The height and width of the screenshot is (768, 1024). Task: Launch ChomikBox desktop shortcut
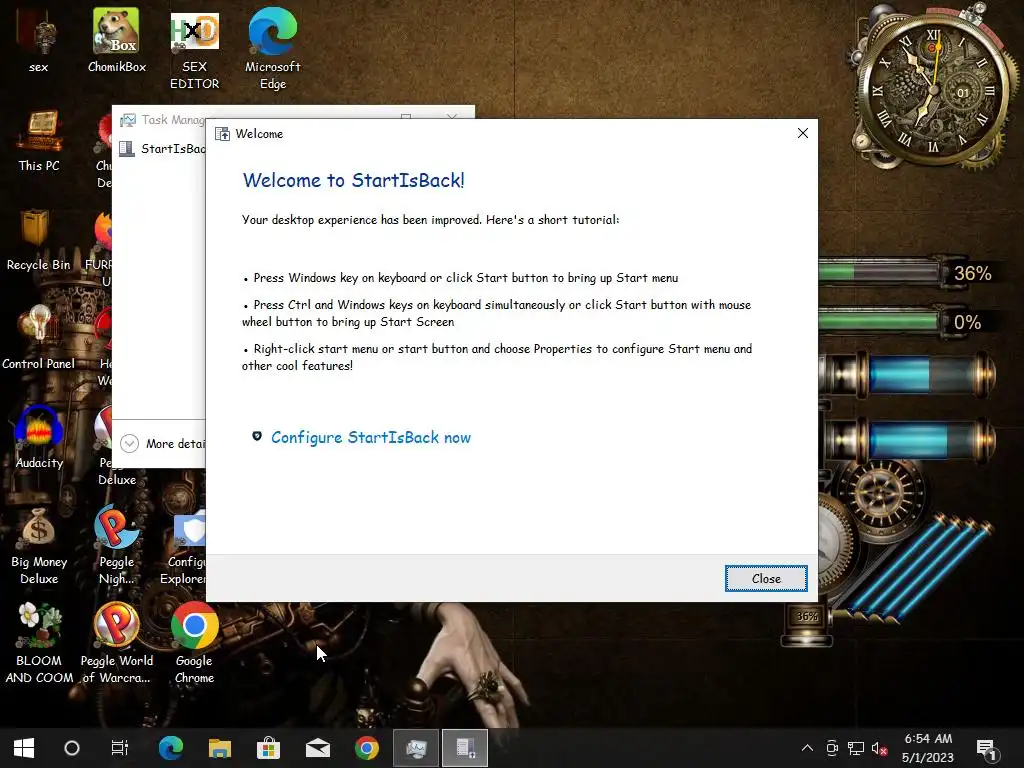pos(117,40)
